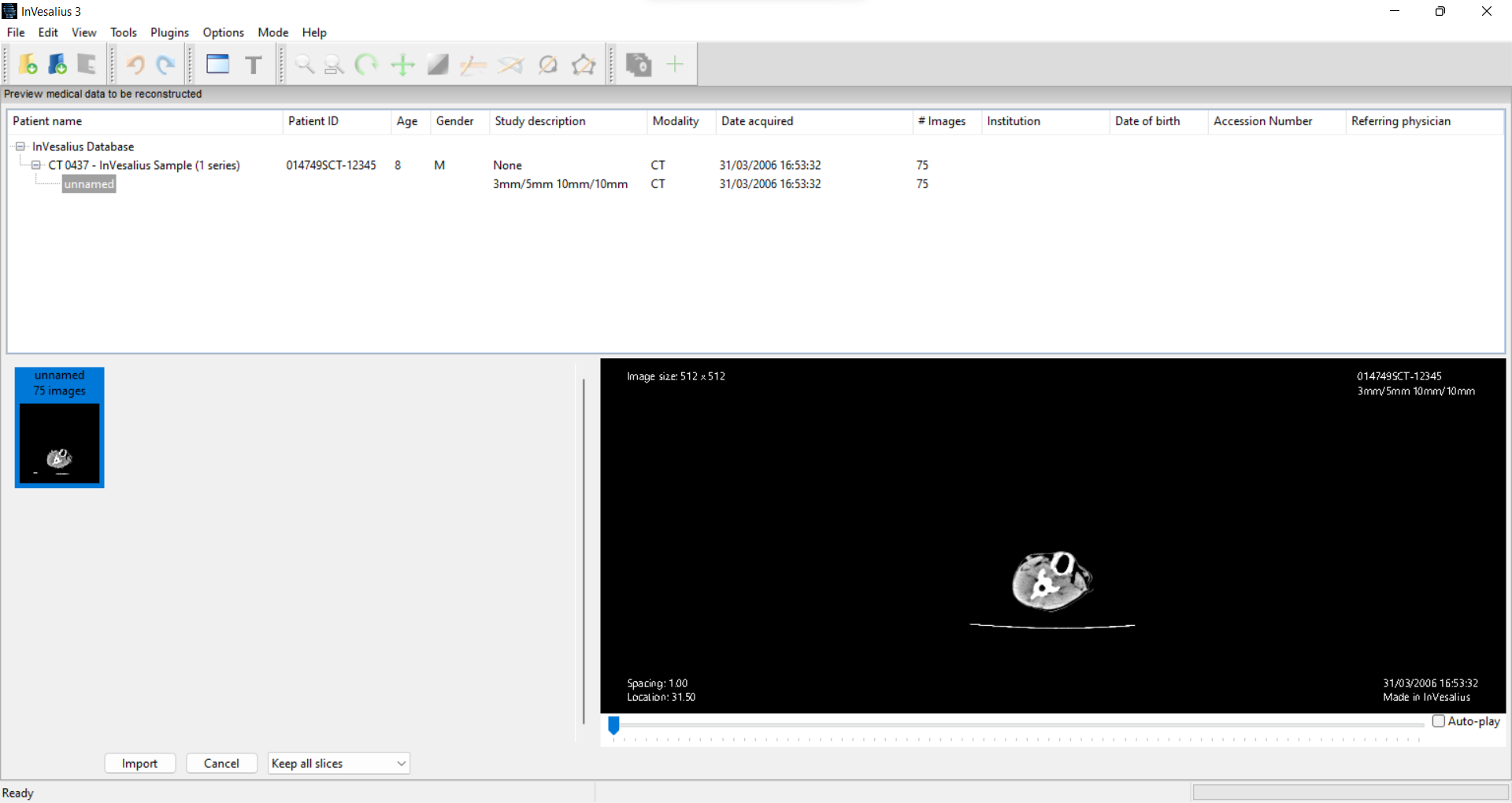This screenshot has width=1512, height=803.
Task: Select the Move/Pan tool
Action: pyautogui.click(x=402, y=65)
